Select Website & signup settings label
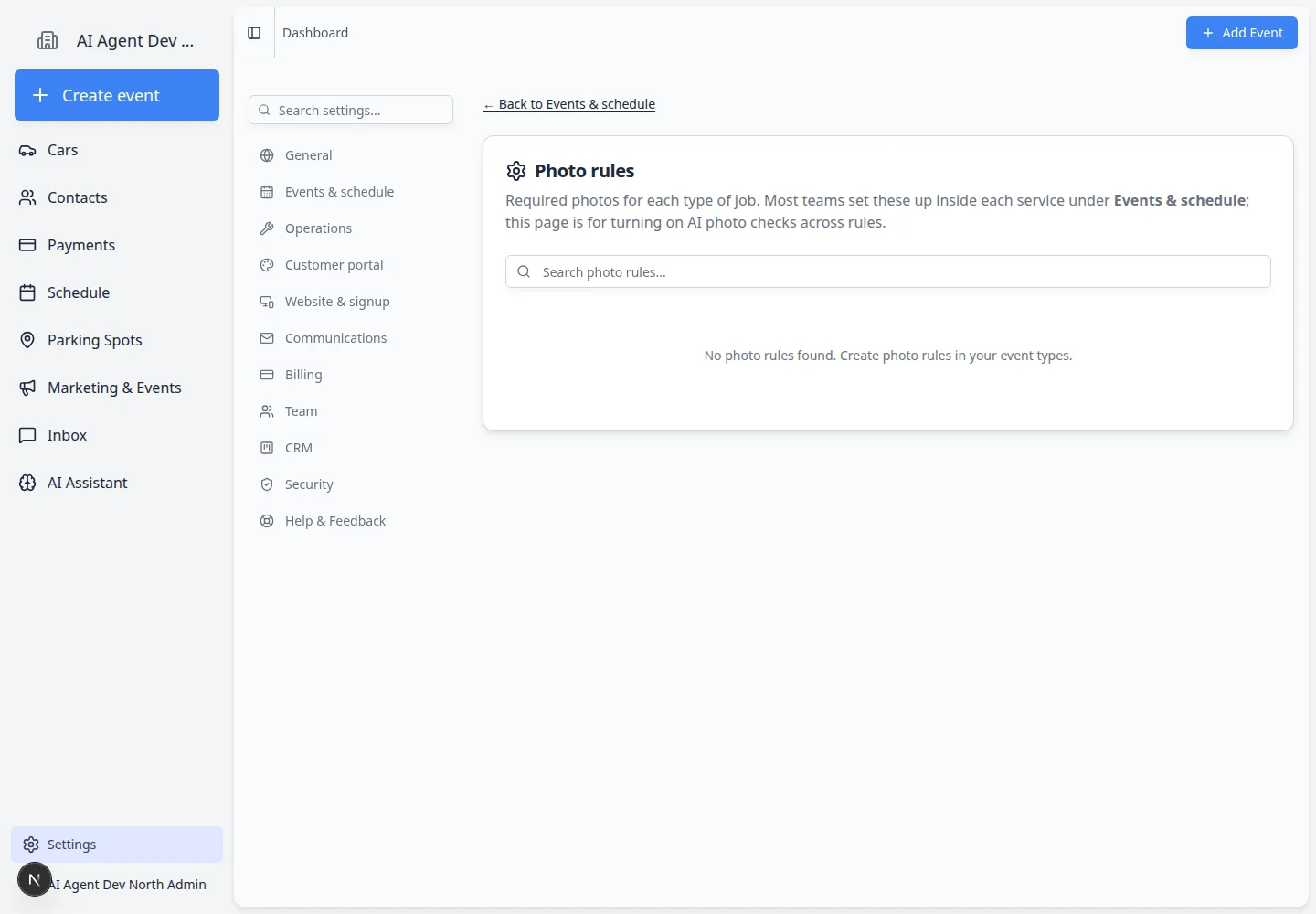This screenshot has height=914, width=1316. click(337, 302)
